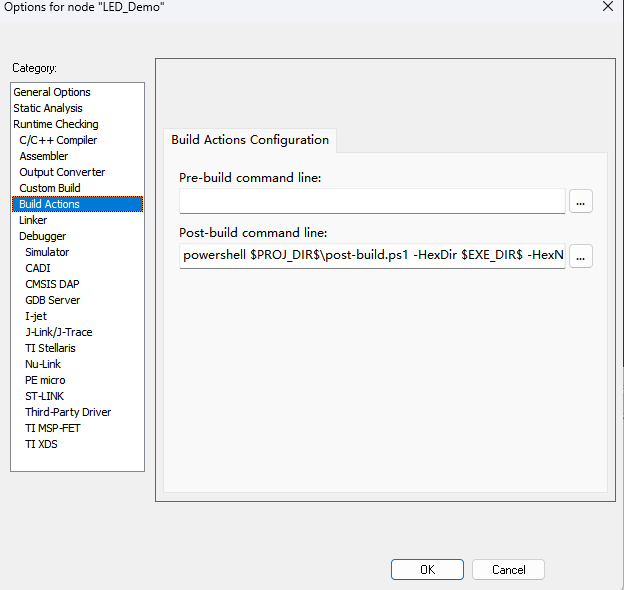Select TI Stellaris entry

tap(50, 348)
